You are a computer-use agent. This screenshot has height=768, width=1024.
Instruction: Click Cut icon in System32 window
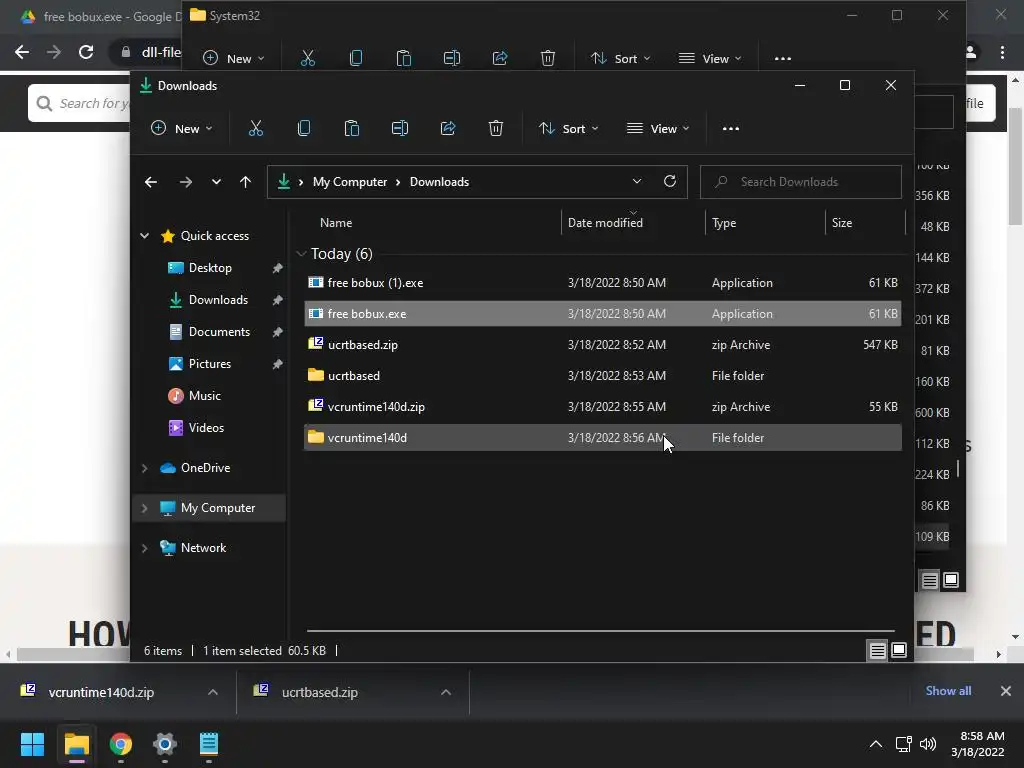coord(308,58)
